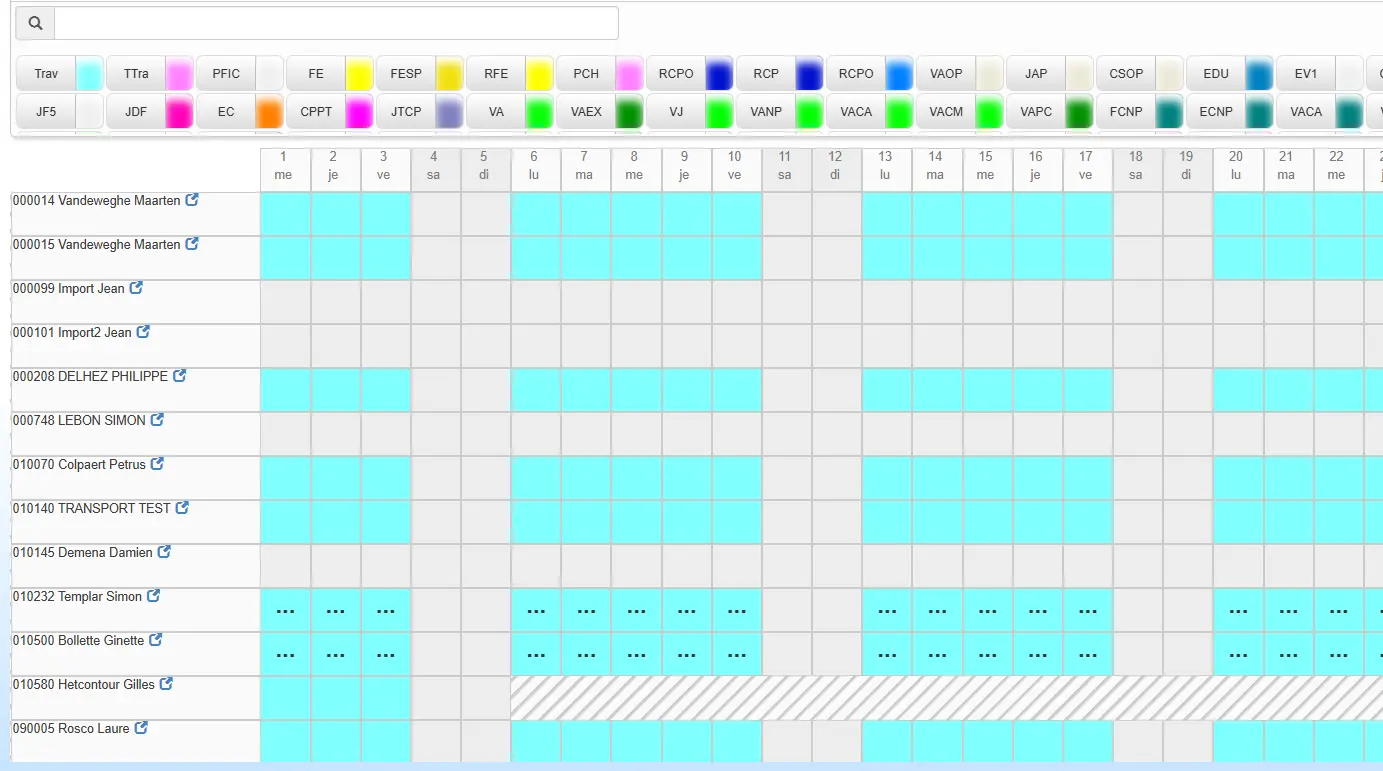Screen dimensions: 1383x771
Task: Choose the JDF absence code button
Action: click(136, 112)
